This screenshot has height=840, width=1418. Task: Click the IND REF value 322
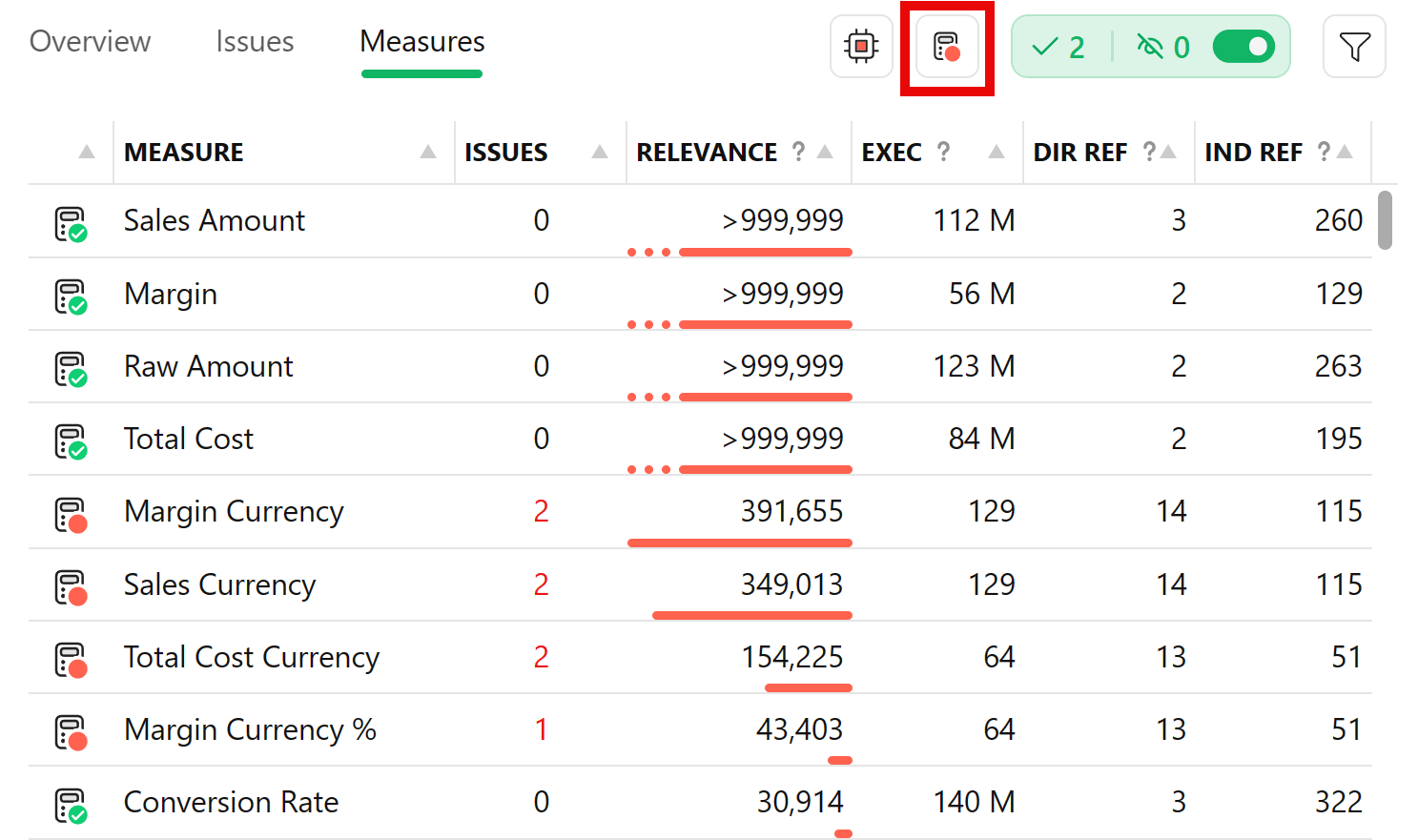click(1338, 802)
